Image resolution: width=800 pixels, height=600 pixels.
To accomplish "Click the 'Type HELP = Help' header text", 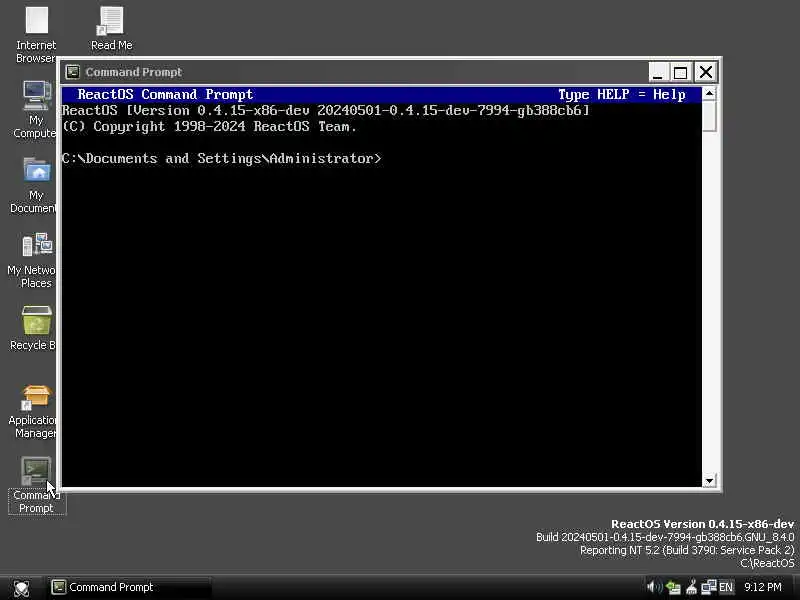I will (x=621, y=95).
